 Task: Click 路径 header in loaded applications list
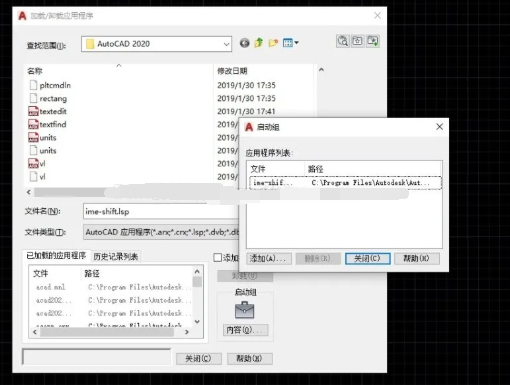click(92, 274)
